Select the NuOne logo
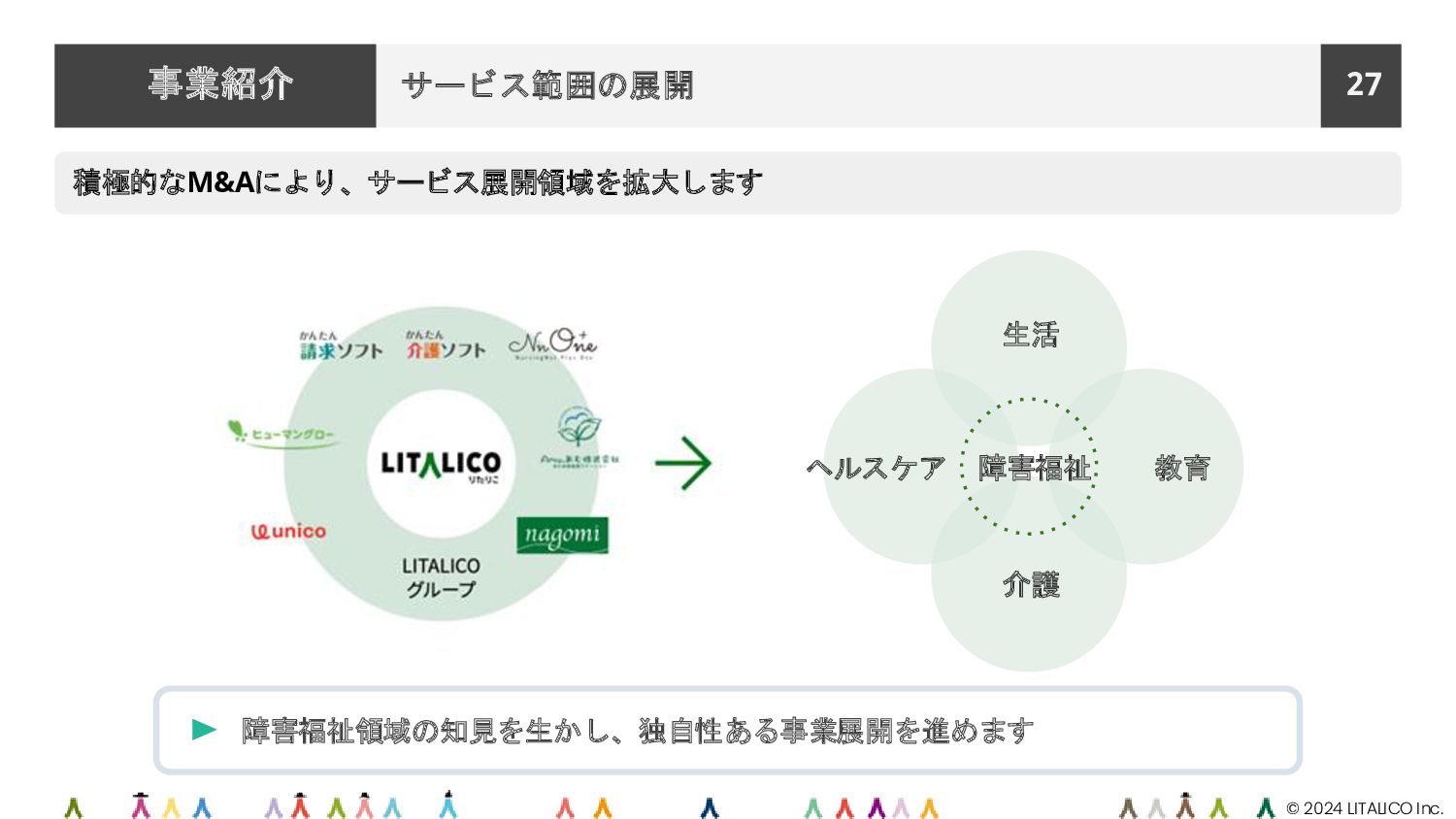 pos(552,344)
